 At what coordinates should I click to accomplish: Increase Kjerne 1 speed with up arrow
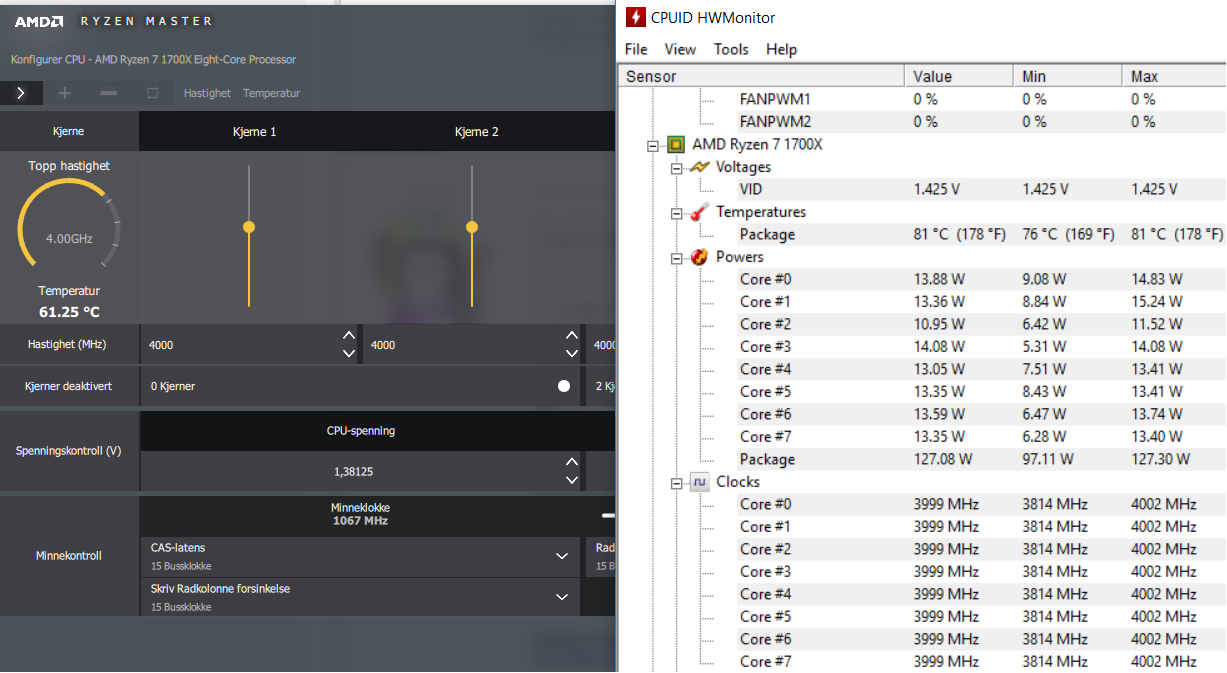coord(348,335)
